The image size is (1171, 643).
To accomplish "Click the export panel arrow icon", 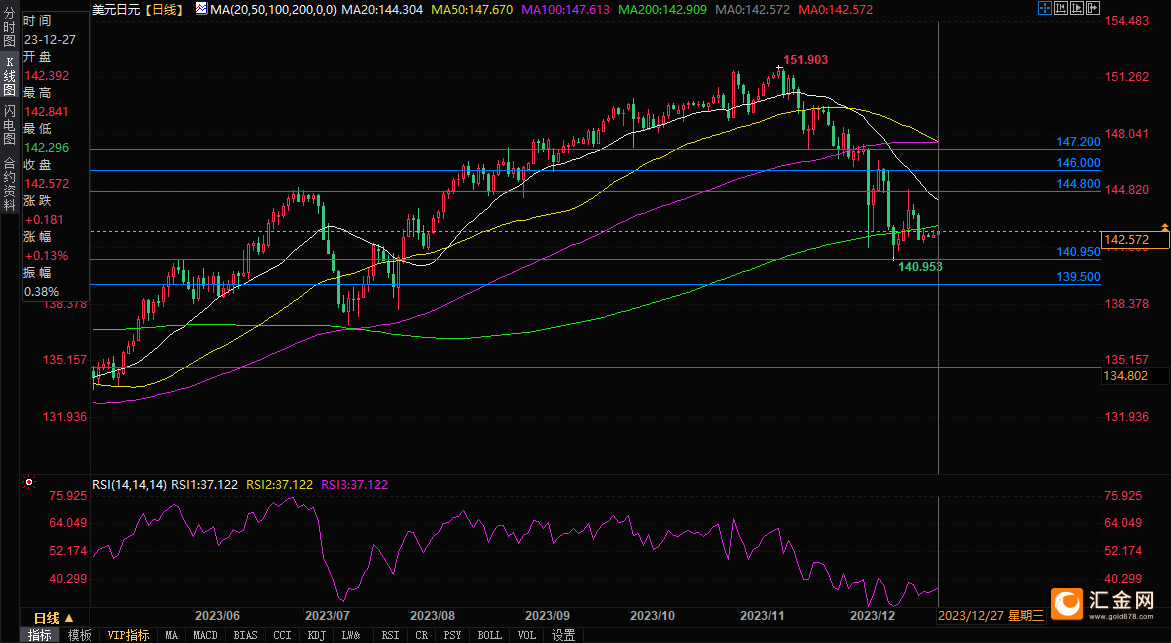I will 1093,8.
